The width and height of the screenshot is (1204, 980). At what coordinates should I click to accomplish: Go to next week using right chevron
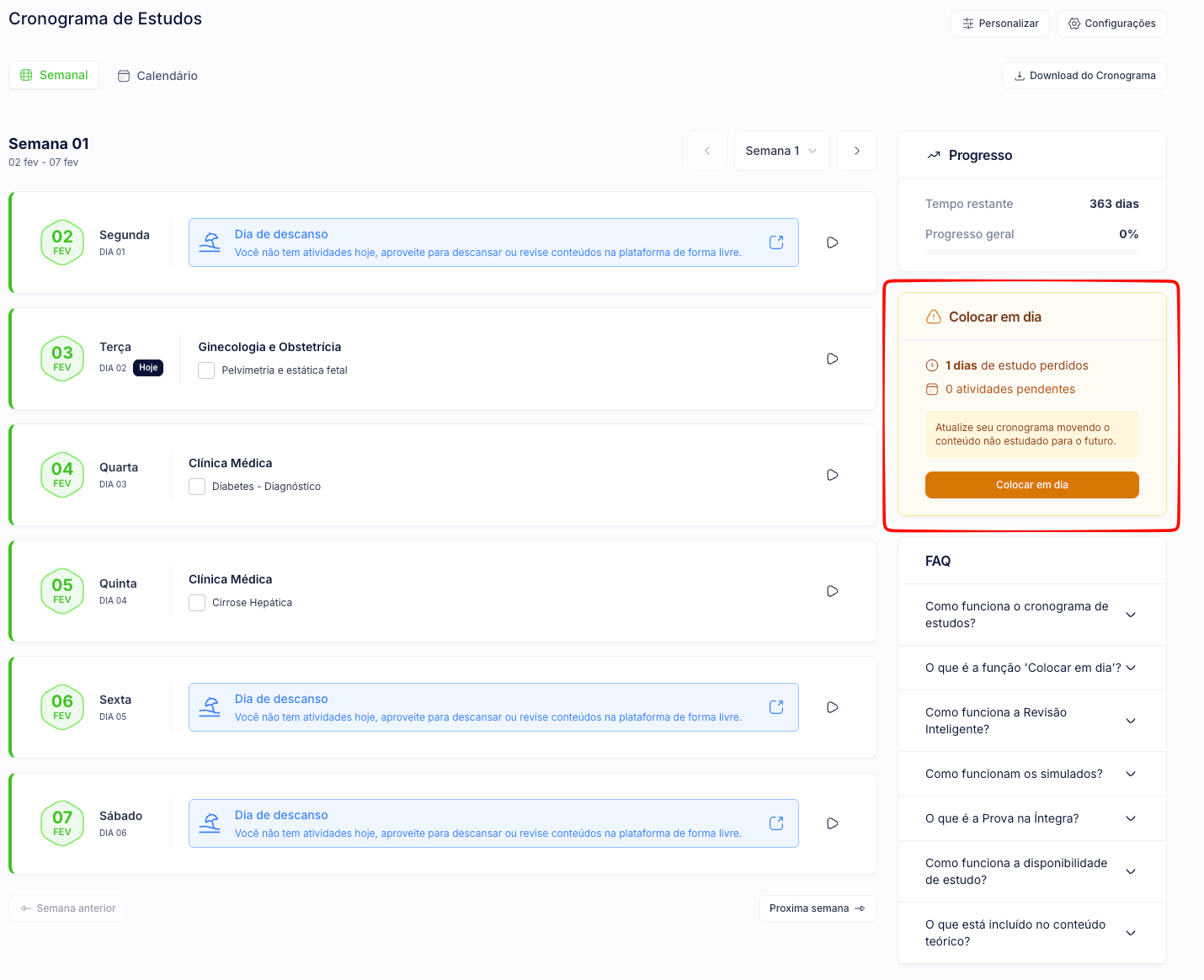pos(856,151)
